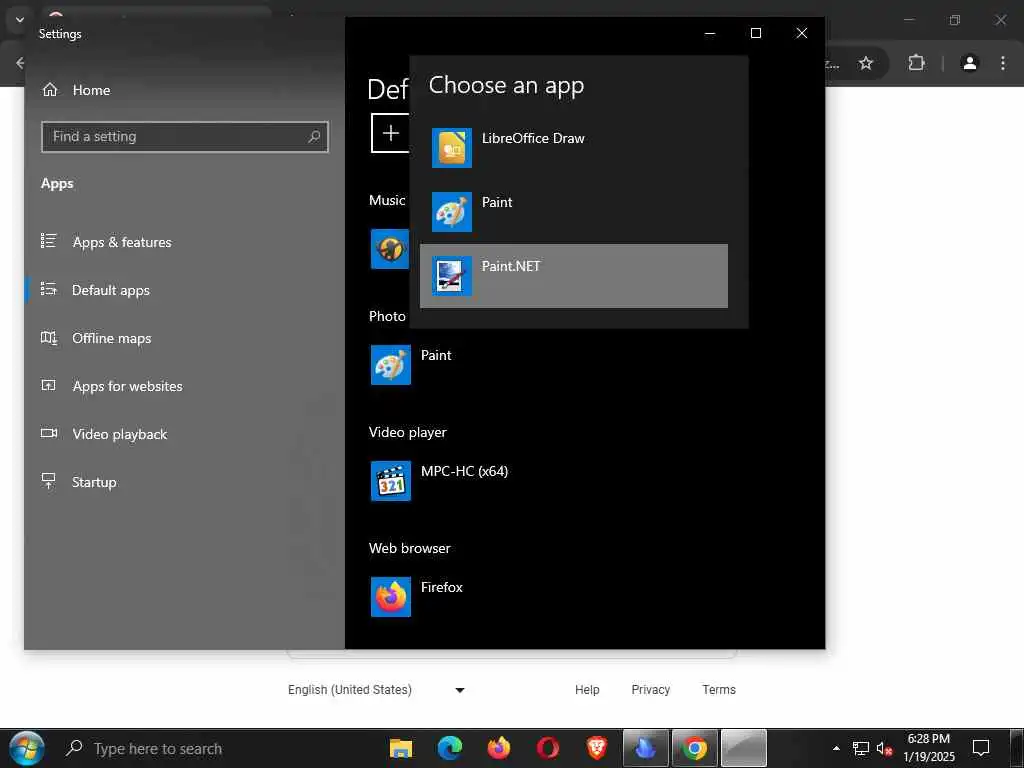1024x768 pixels.
Task: Launch Opera from the taskbar
Action: coord(547,748)
